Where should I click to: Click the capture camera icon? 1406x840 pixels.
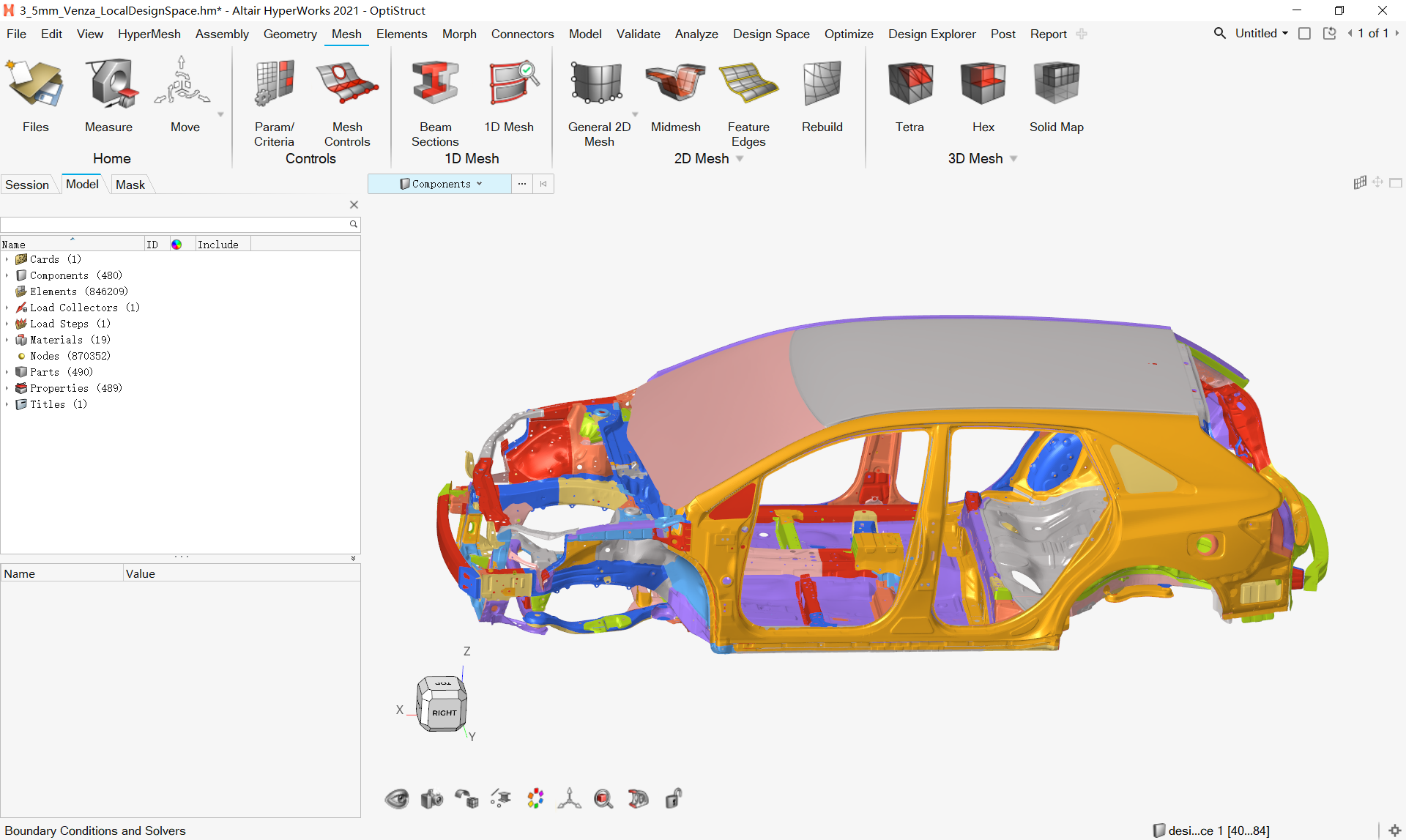(432, 799)
